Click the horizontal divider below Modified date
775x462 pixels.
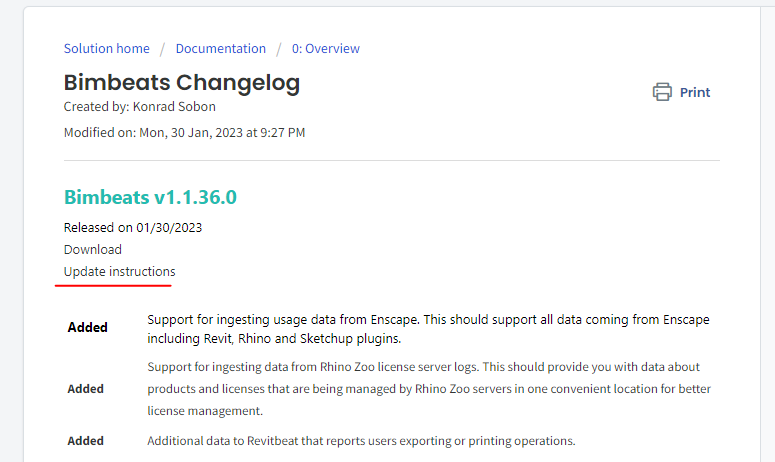point(392,160)
